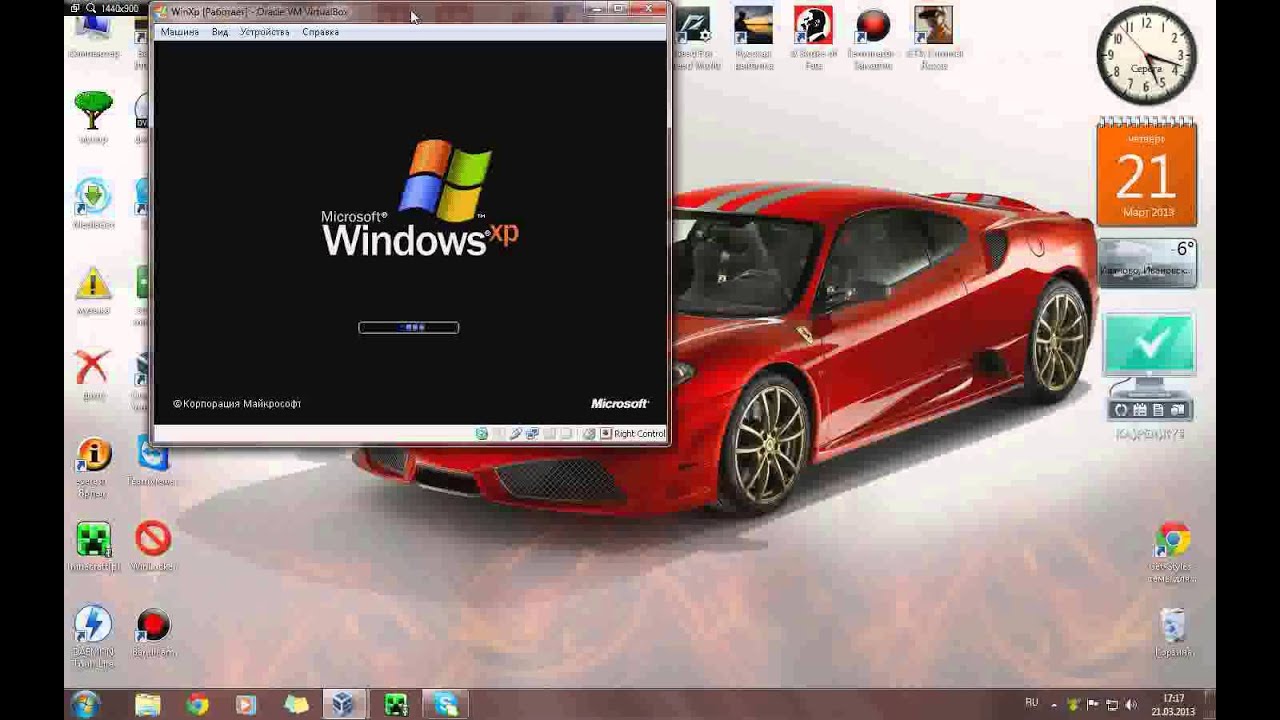The width and height of the screenshot is (1280, 720).
Task: Open the Recycle Bin on desktop
Action: point(1173,632)
